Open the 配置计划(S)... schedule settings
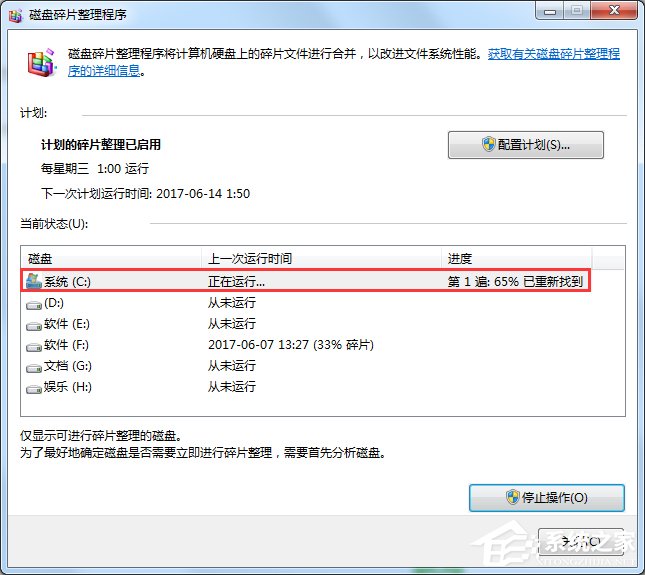The width and height of the screenshot is (645, 575). click(x=525, y=145)
